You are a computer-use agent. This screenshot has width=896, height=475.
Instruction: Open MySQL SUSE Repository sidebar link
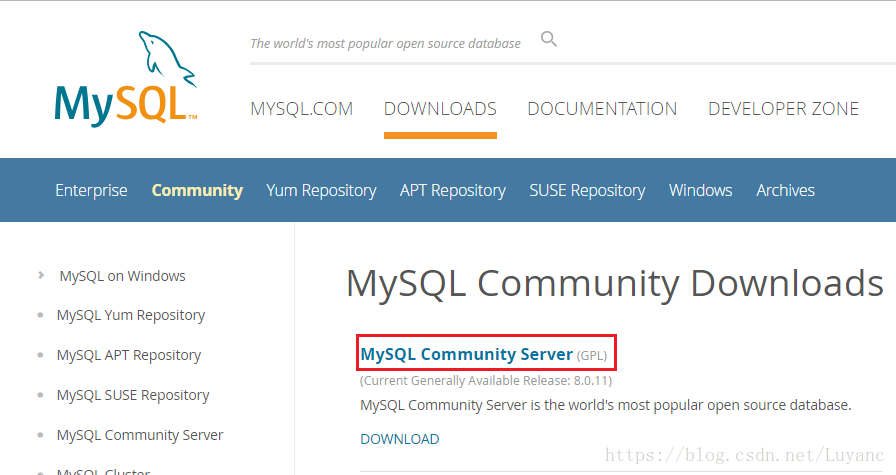click(x=133, y=396)
